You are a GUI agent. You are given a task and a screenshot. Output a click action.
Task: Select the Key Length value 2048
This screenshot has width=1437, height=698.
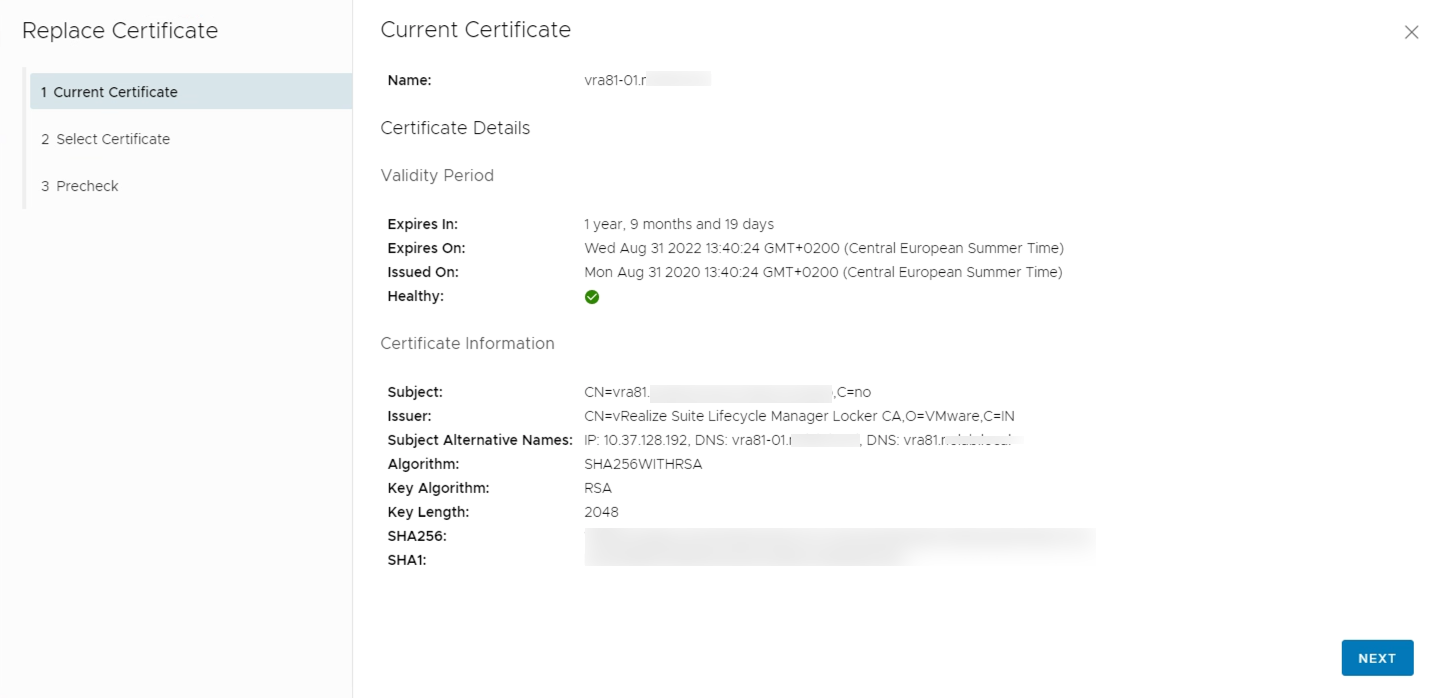[601, 512]
